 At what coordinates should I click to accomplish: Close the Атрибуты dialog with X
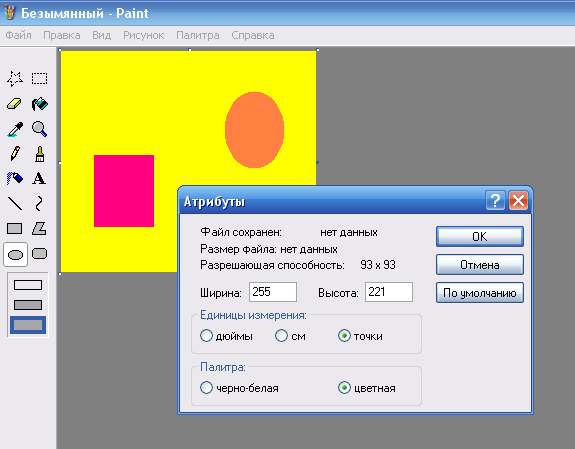point(518,201)
